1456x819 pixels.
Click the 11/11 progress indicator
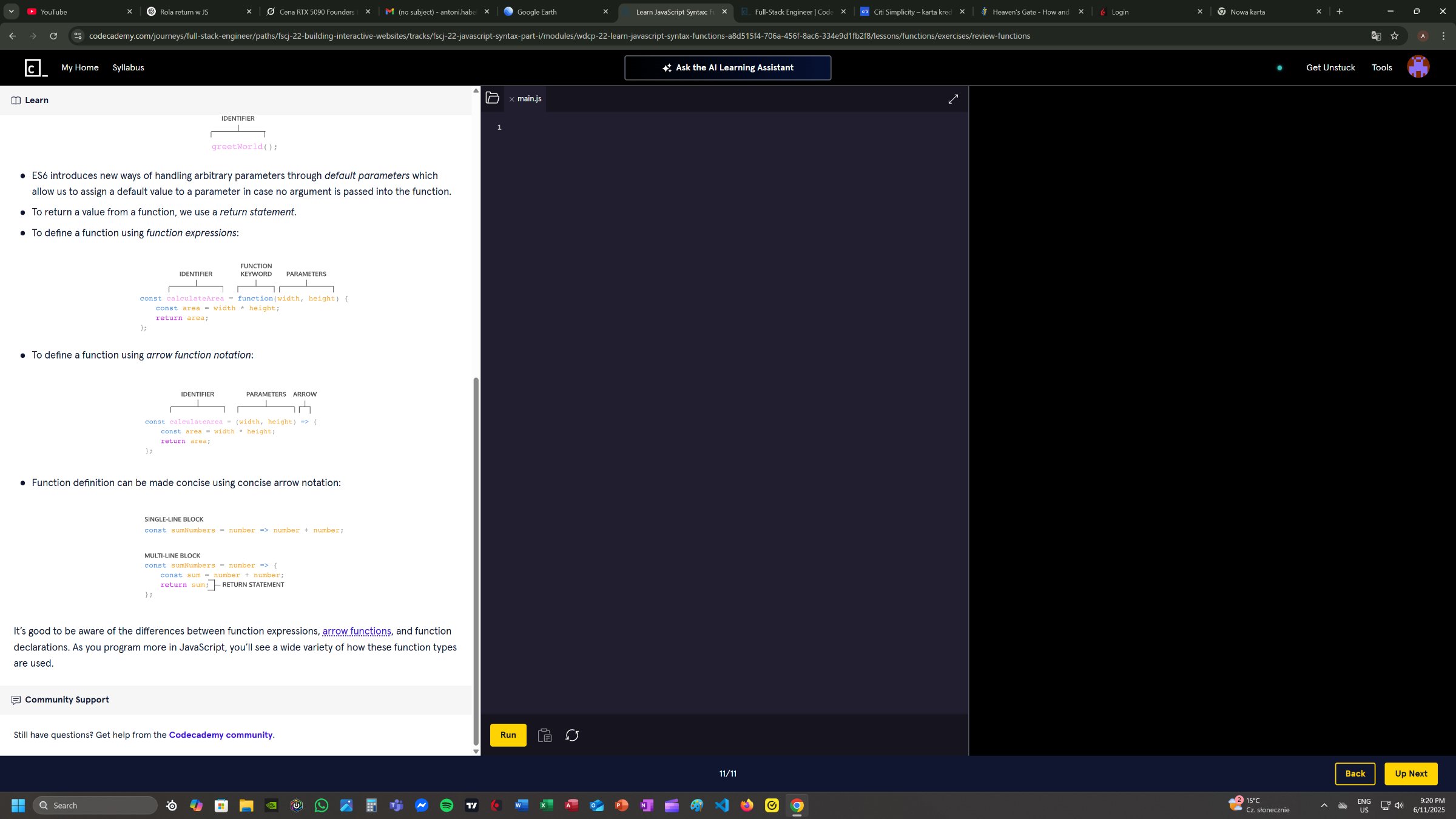[727, 773]
